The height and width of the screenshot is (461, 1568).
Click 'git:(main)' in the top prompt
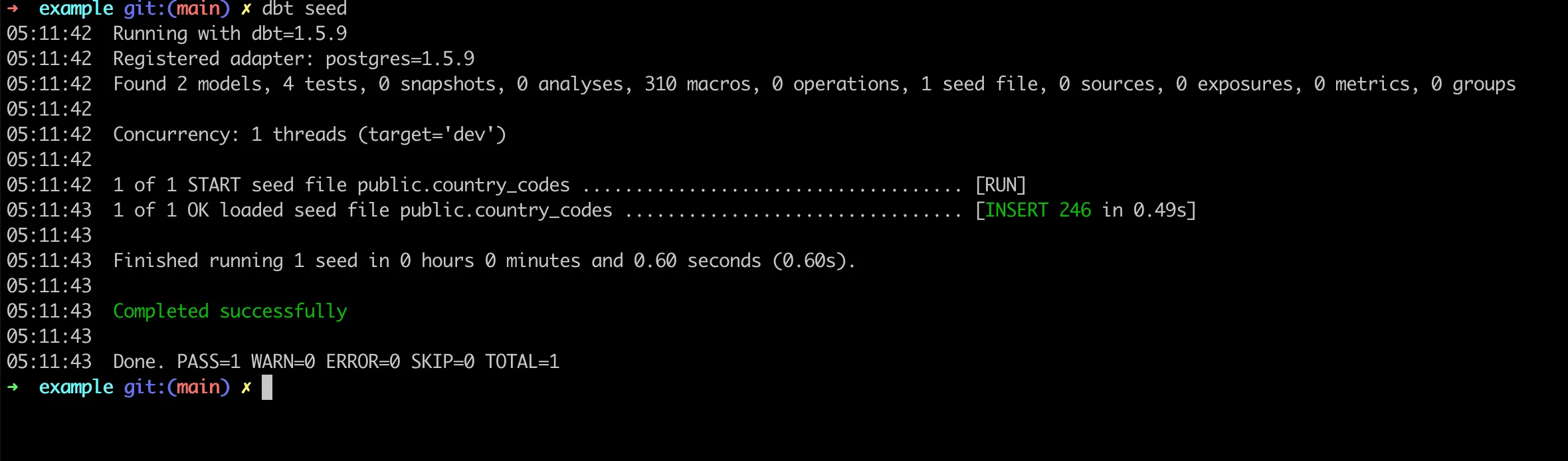(177, 9)
